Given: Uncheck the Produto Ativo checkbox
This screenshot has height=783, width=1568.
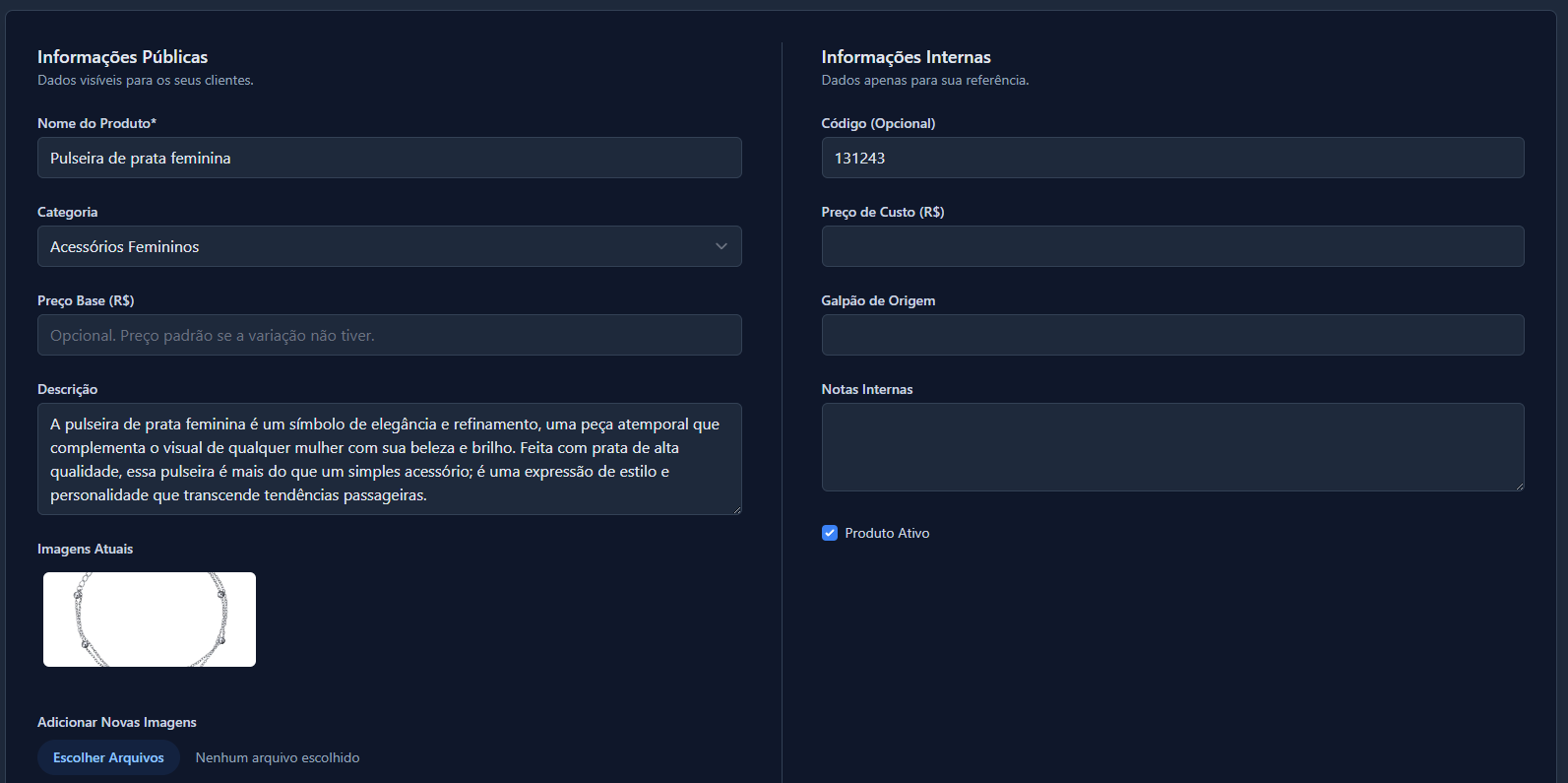Looking at the screenshot, I should (830, 533).
